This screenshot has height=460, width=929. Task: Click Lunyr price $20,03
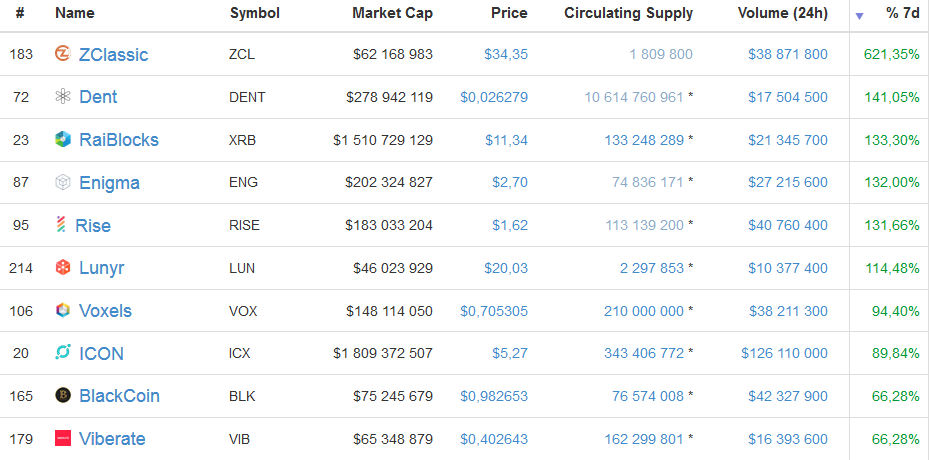(505, 268)
